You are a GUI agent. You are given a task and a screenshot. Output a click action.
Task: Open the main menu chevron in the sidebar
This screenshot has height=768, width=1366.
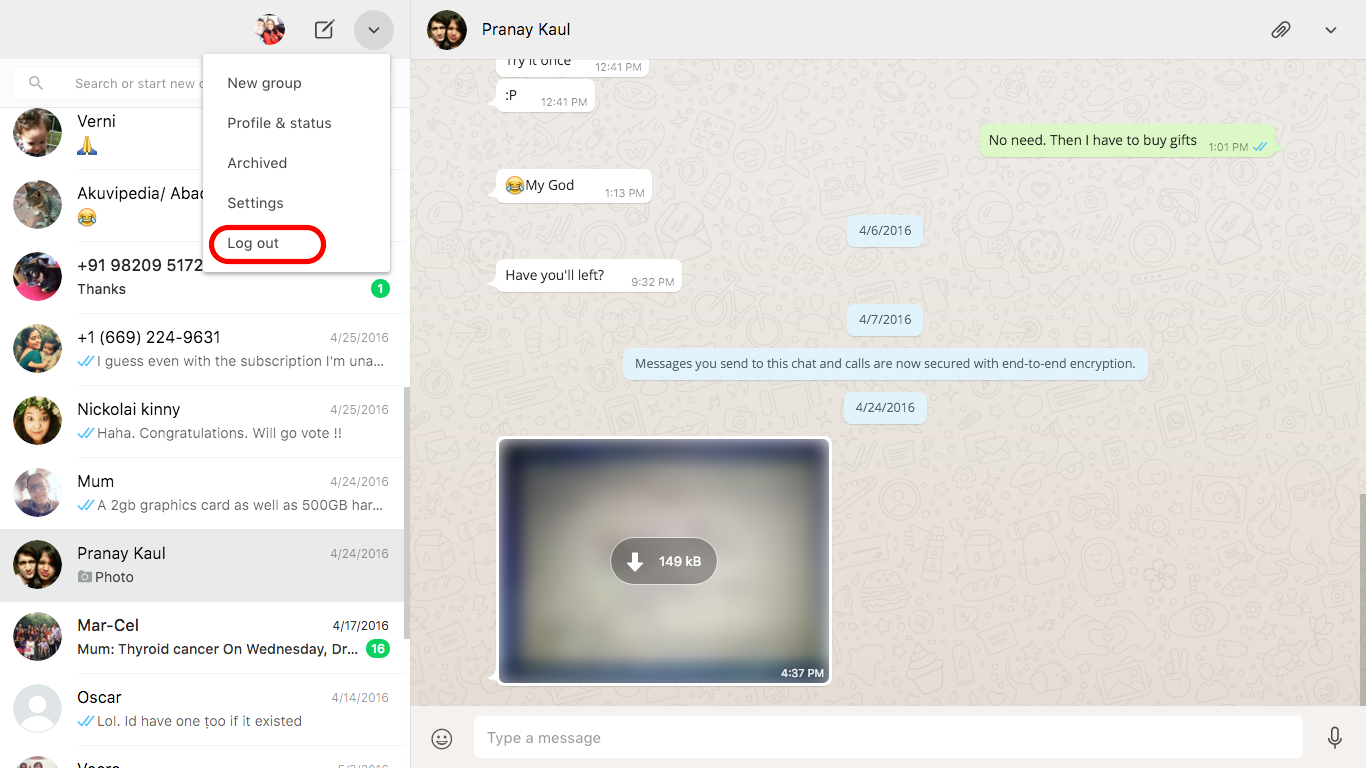(373, 30)
